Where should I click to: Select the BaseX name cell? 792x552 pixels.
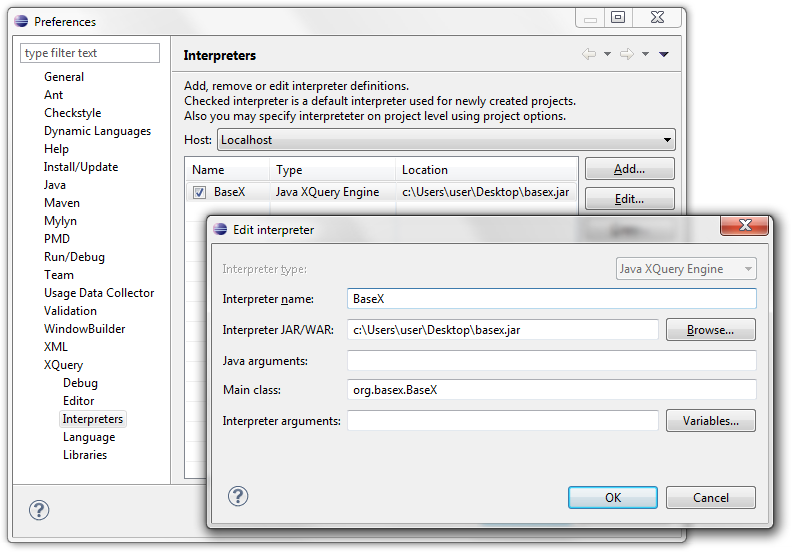coord(229,192)
